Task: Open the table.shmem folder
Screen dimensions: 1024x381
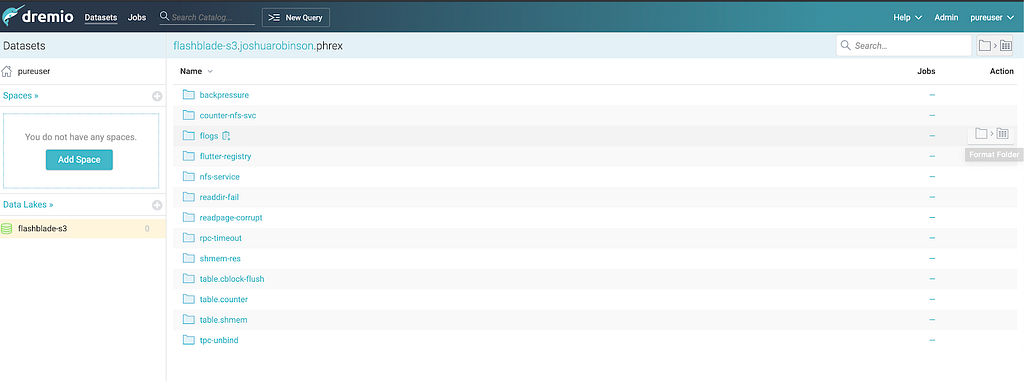Action: pyautogui.click(x=223, y=320)
